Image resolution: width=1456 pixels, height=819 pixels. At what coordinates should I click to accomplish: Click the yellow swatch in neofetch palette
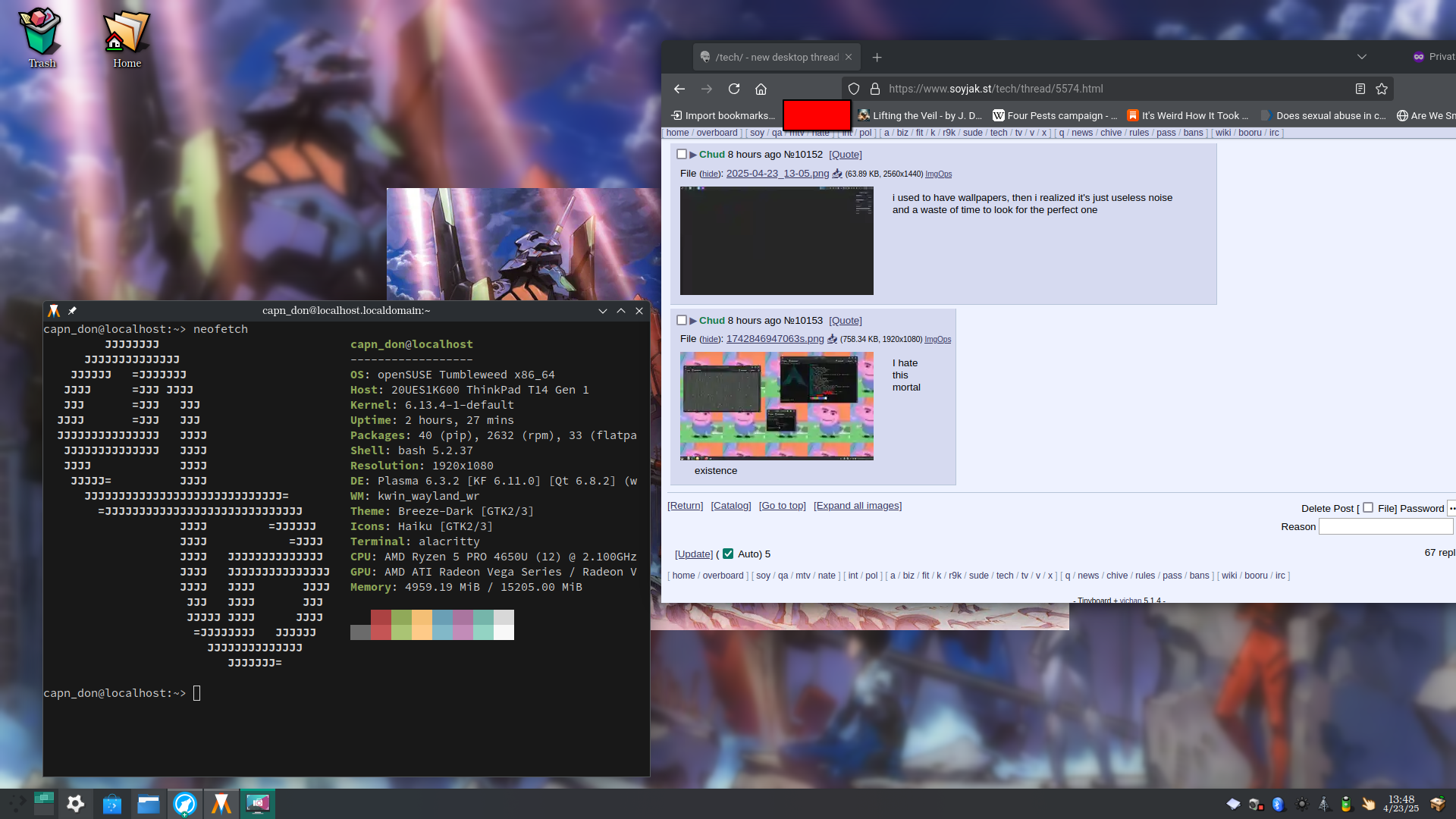coord(422,625)
